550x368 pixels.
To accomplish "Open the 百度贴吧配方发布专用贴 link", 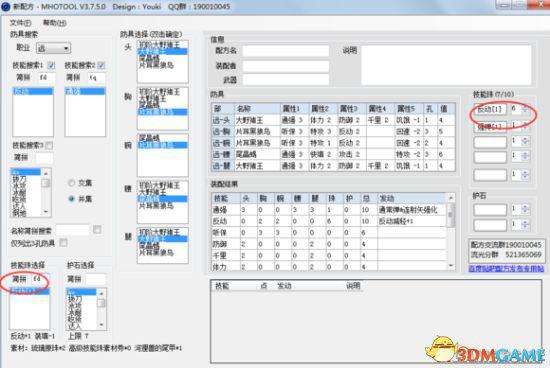I will [x=507, y=268].
